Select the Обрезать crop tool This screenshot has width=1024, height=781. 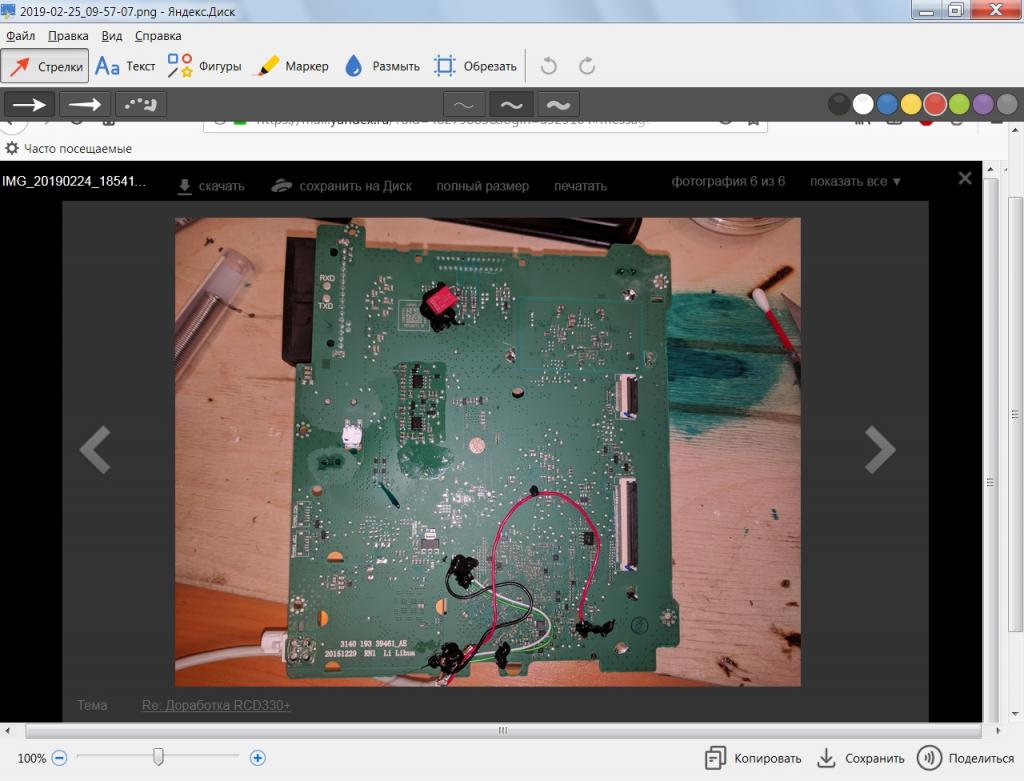coord(475,66)
